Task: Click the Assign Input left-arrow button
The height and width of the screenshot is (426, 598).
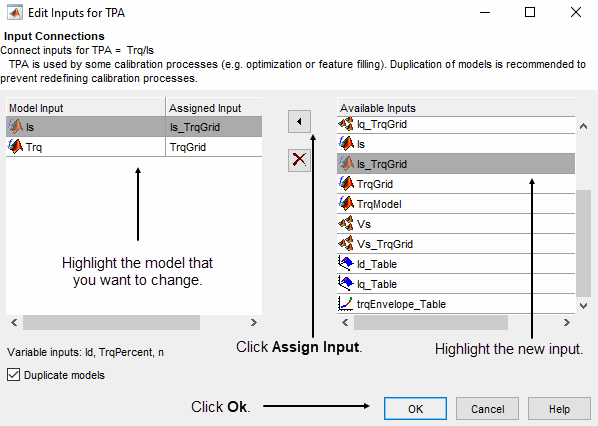Action: pyautogui.click(x=299, y=122)
